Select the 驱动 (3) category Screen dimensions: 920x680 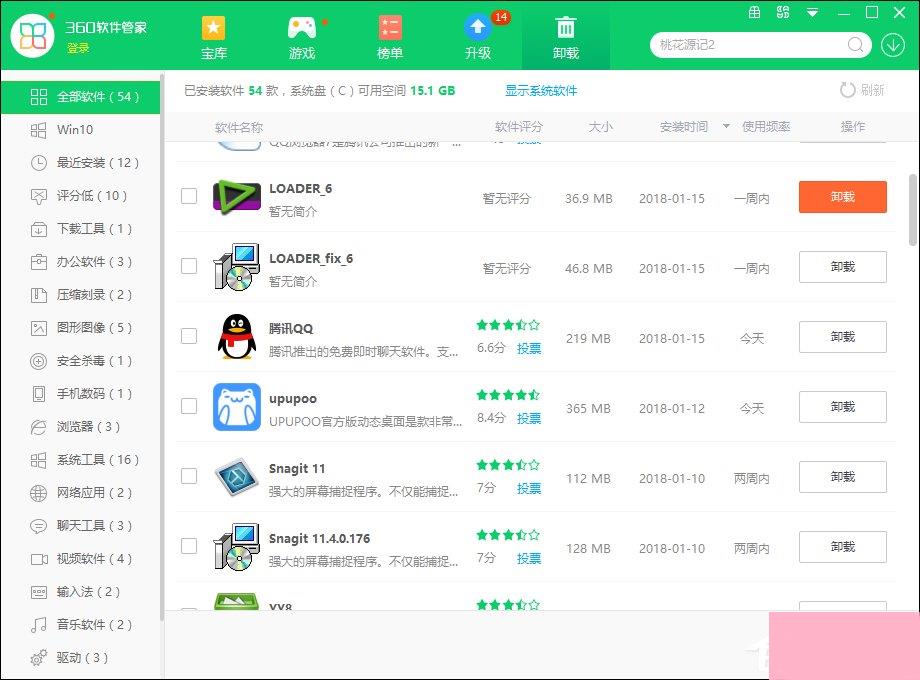(x=80, y=657)
